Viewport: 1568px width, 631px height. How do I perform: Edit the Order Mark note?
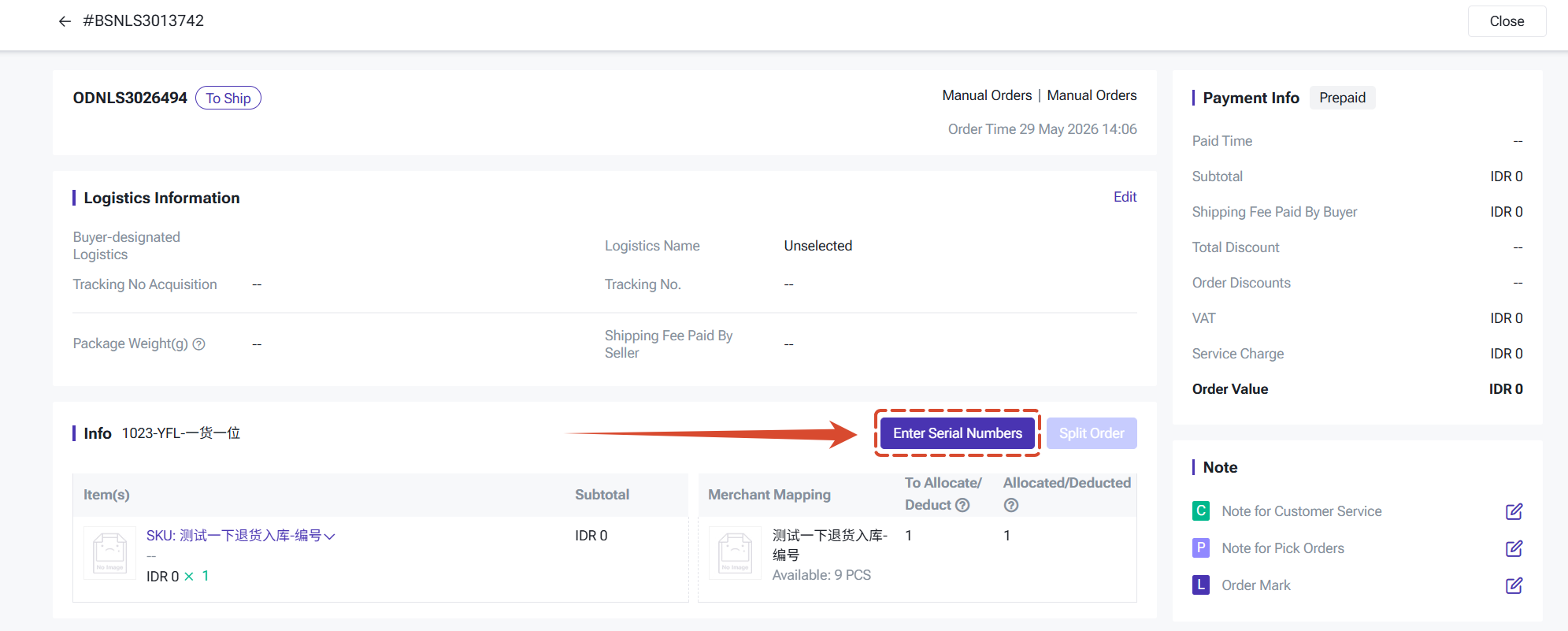click(x=1514, y=585)
